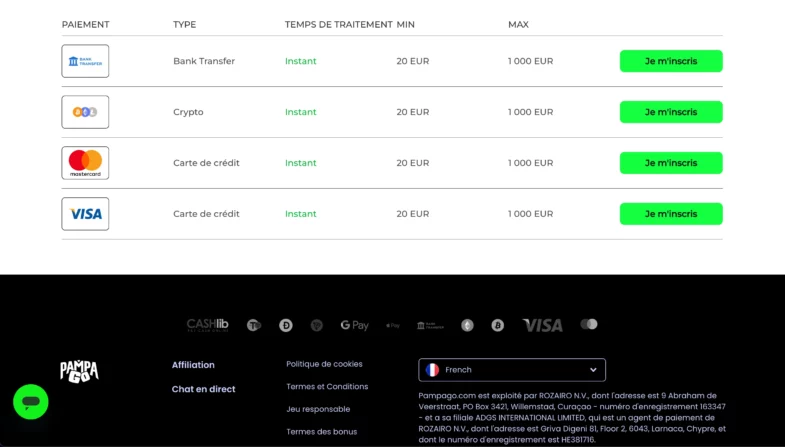Click the language dropdown chevron arrow
Viewport: 785px width, 447px height.
coord(593,370)
